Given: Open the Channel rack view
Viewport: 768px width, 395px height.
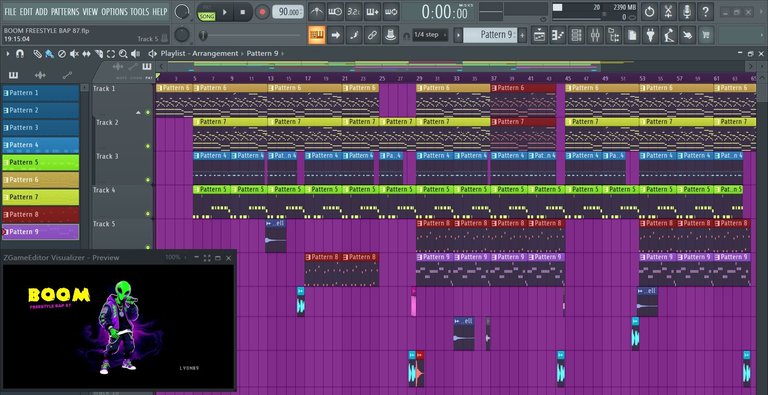Looking at the screenshot, I should 576,35.
